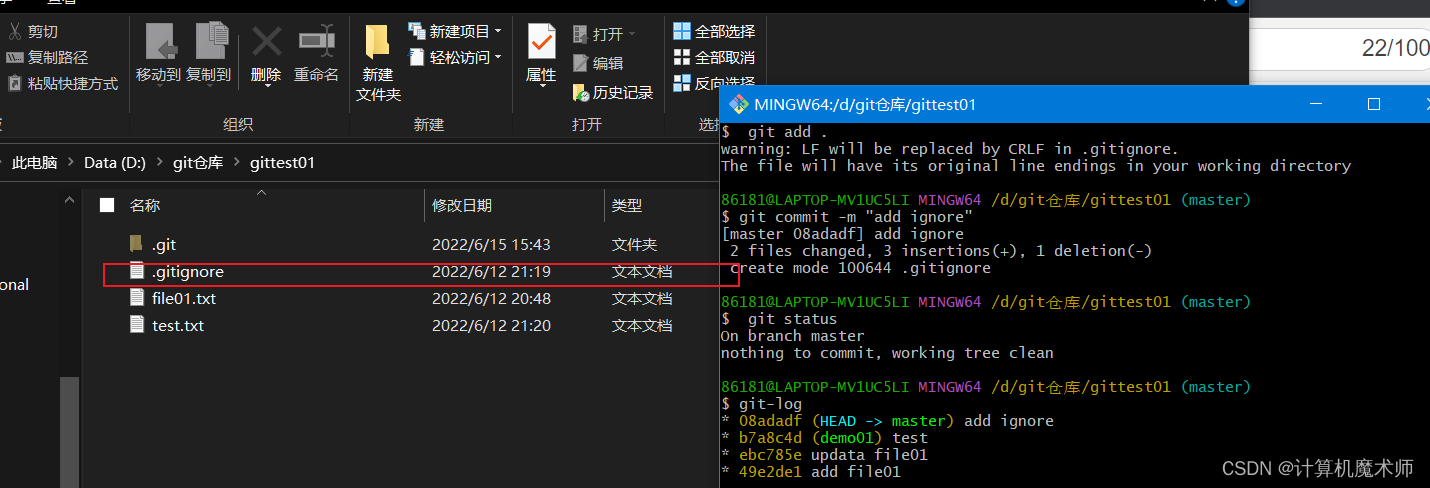Viewport: 1430px width, 488px height.
Task: Navigate to 此电脑 in address breadcrumb
Action: click(x=34, y=162)
